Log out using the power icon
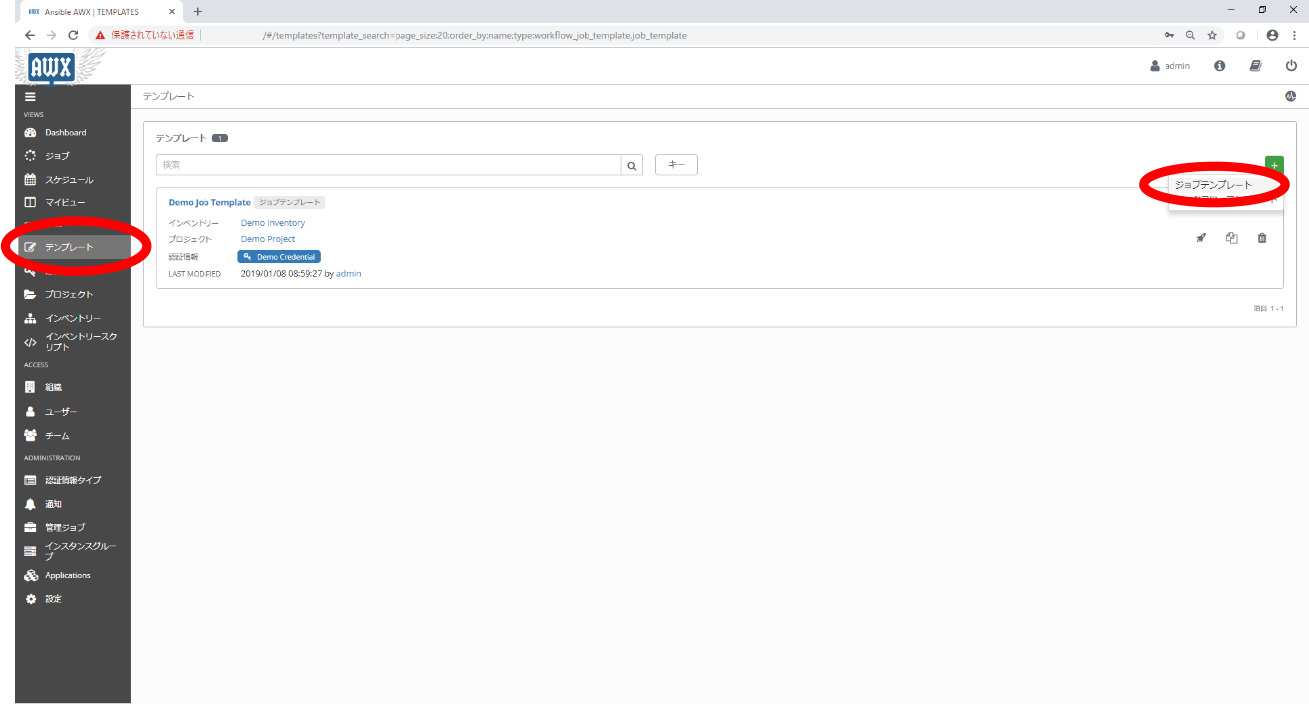 (1291, 66)
